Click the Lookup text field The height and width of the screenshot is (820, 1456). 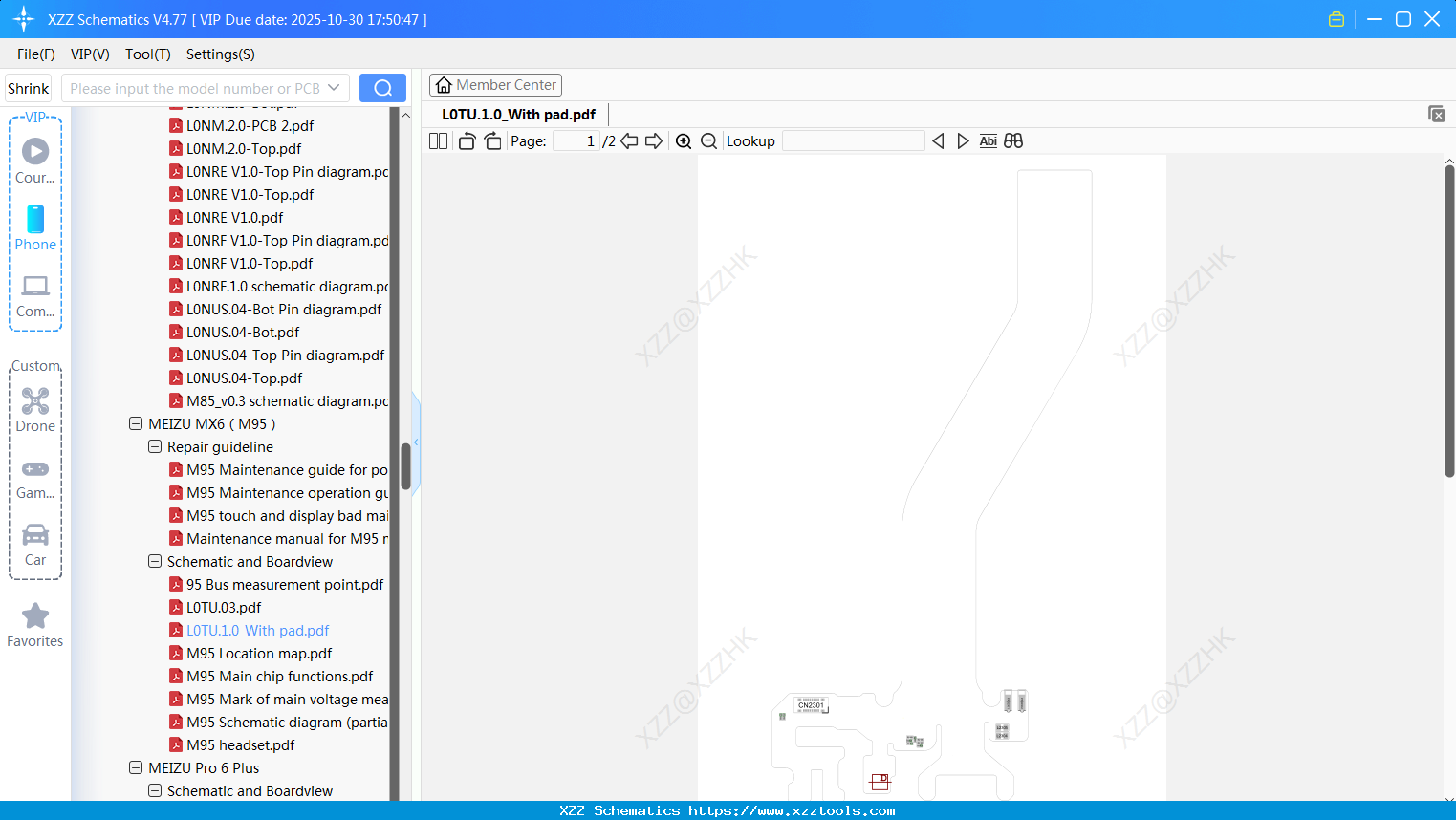tap(854, 141)
